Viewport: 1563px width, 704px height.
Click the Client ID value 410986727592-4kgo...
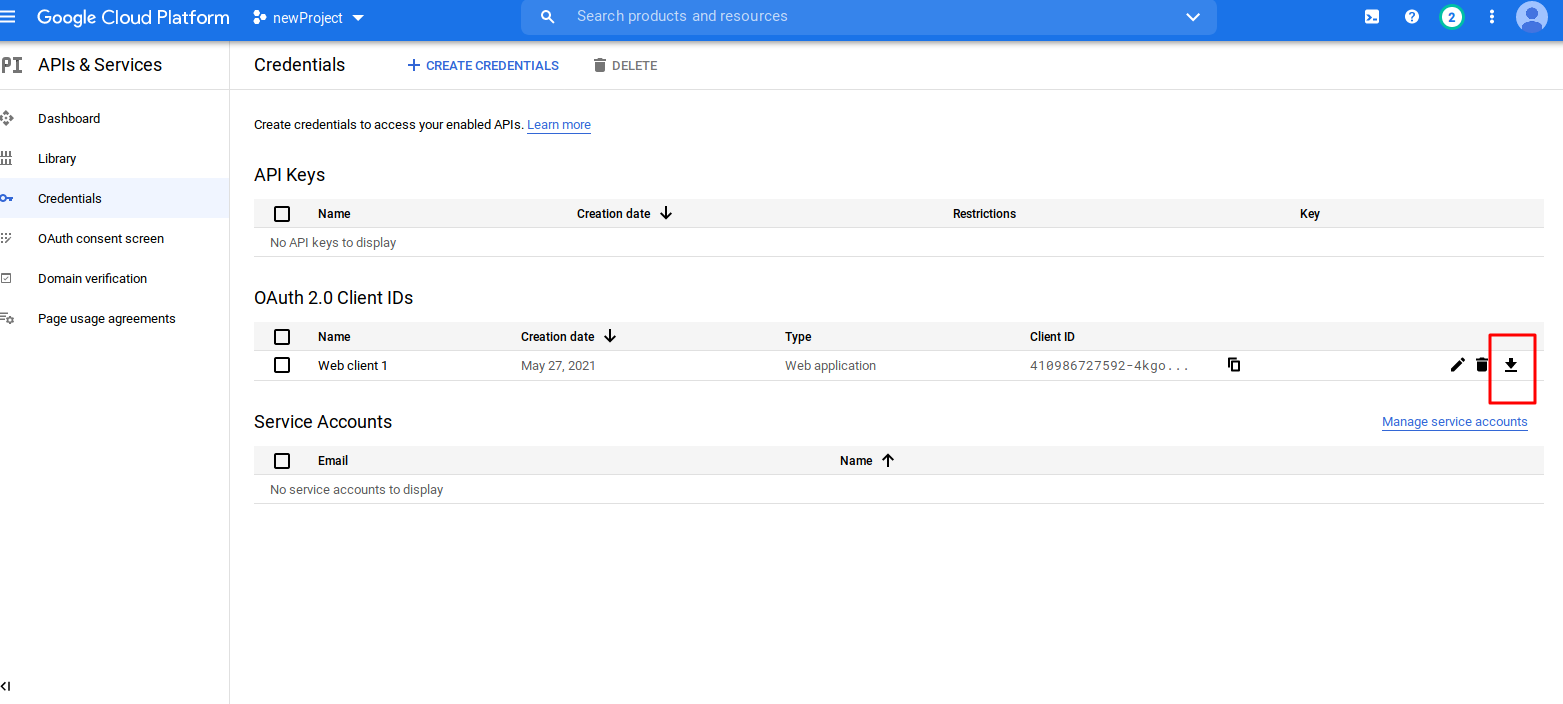pos(1110,366)
